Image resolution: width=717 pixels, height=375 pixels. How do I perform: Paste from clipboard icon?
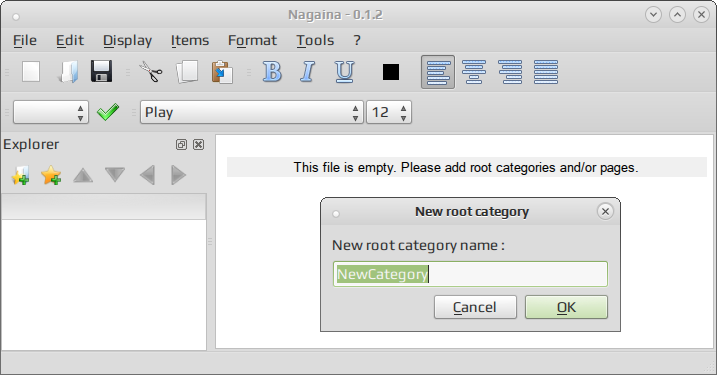[x=222, y=72]
